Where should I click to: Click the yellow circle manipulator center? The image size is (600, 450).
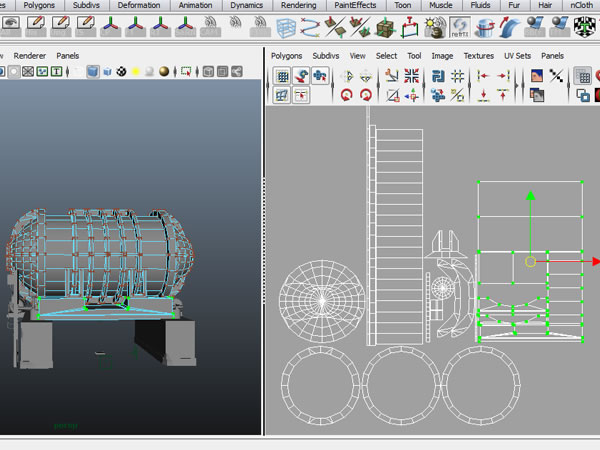click(530, 261)
